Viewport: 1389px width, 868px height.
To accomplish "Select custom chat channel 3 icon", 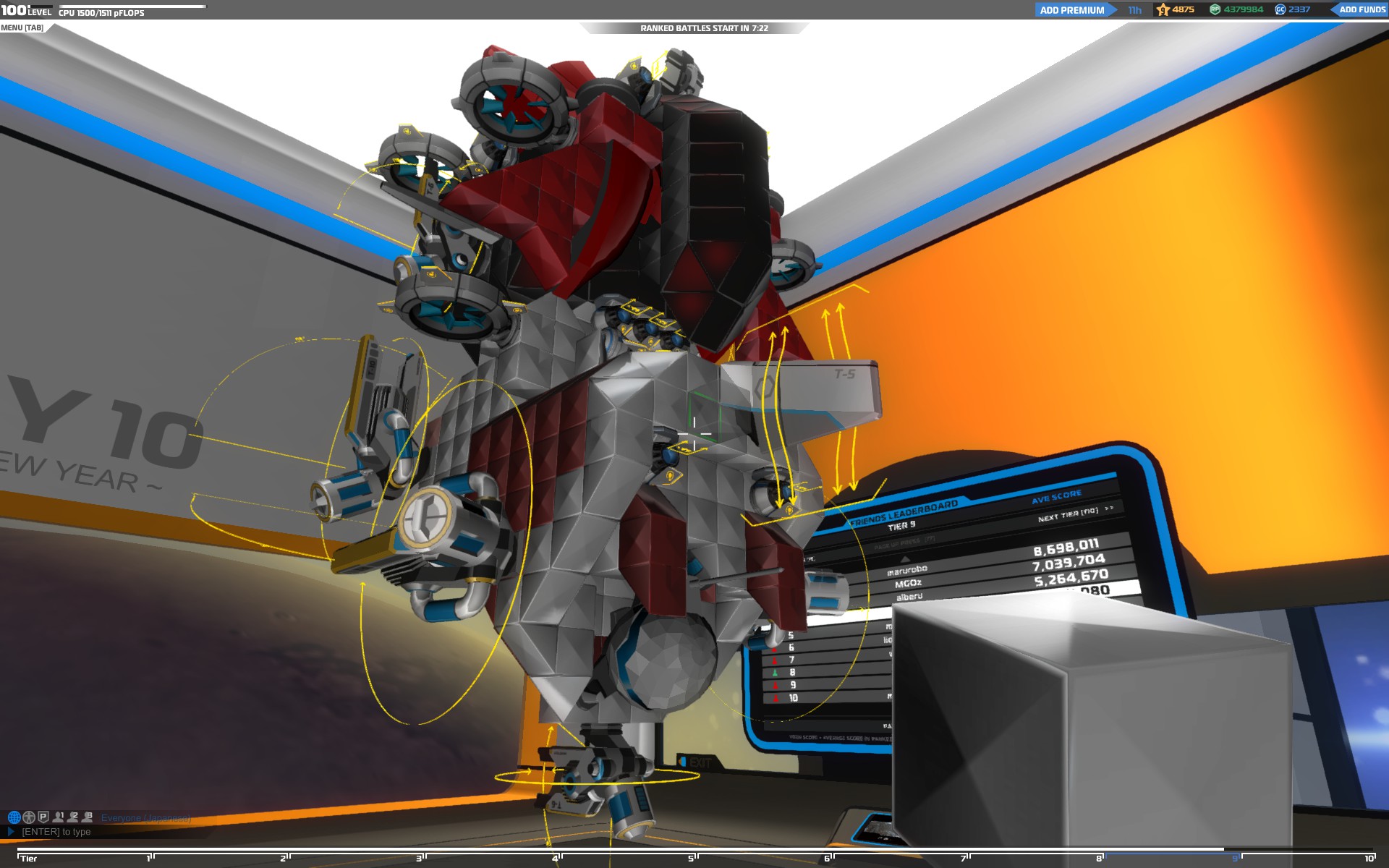I will click(88, 817).
